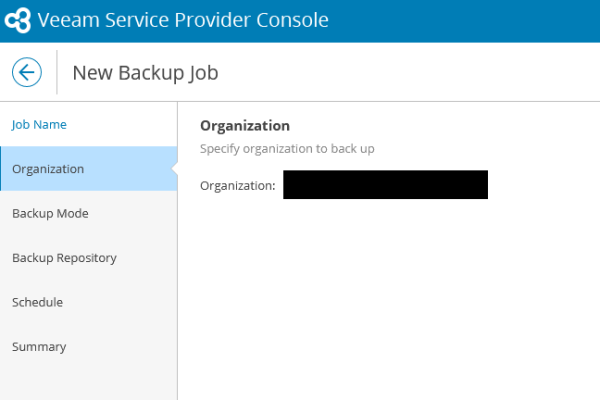Click the New Backup Job heading
600x400 pixels.
[x=145, y=73]
